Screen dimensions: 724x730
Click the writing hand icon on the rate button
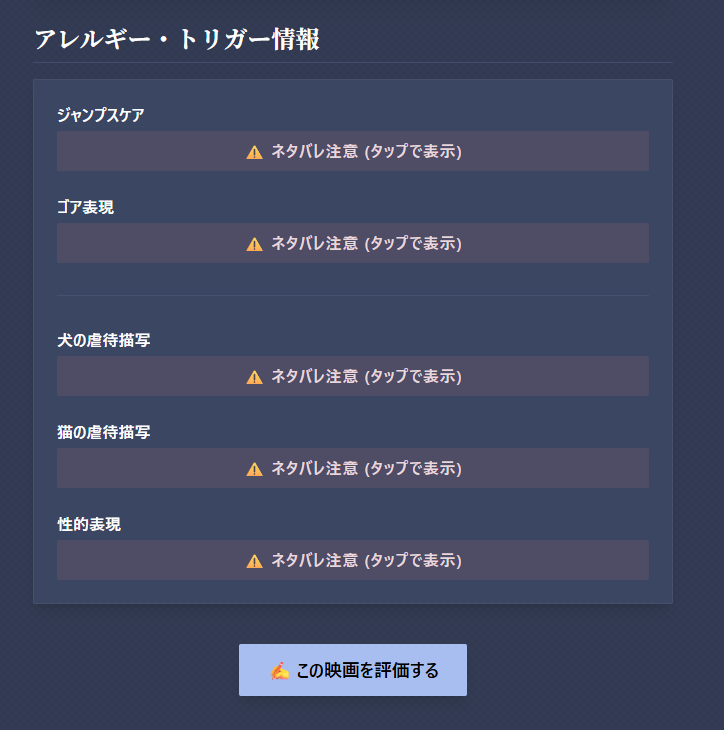(x=280, y=671)
